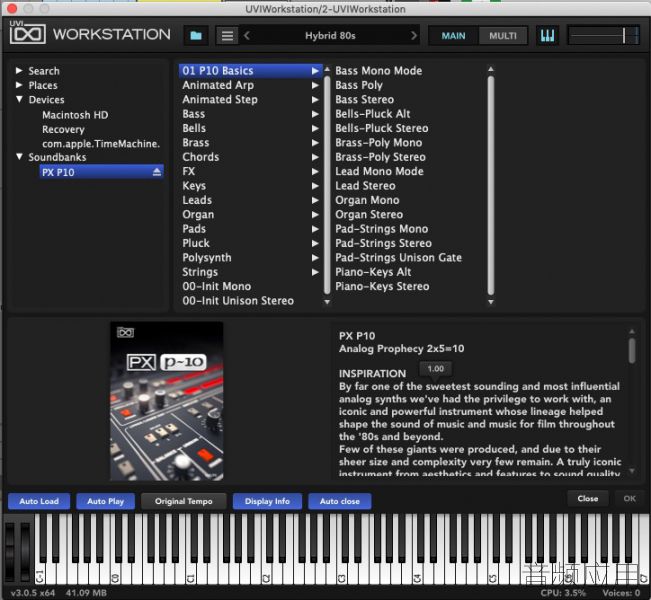Viewport: 651px width, 600px height.
Task: Open the Organ category
Action: [250, 215]
